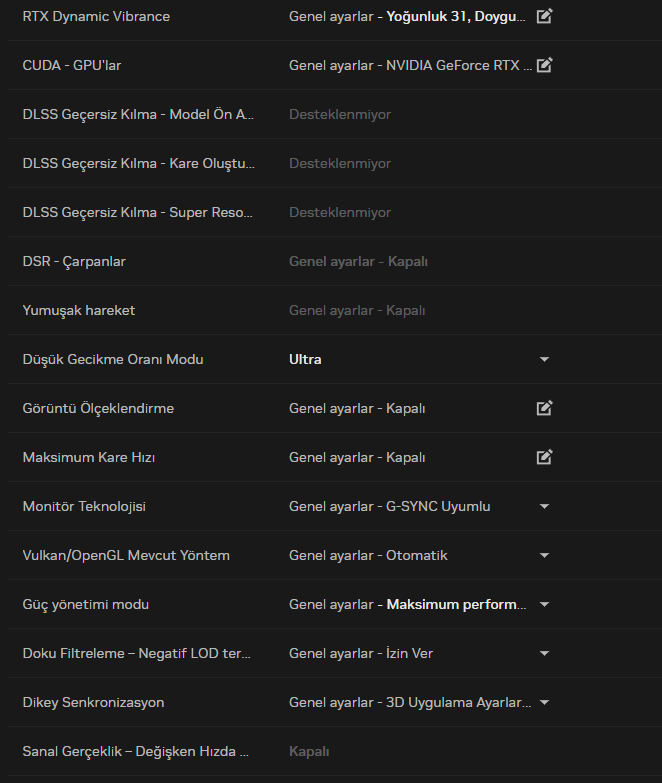Open the Düşük Gecikme Oranı Modu dropdown arrow
This screenshot has width=662, height=783.
click(544, 359)
